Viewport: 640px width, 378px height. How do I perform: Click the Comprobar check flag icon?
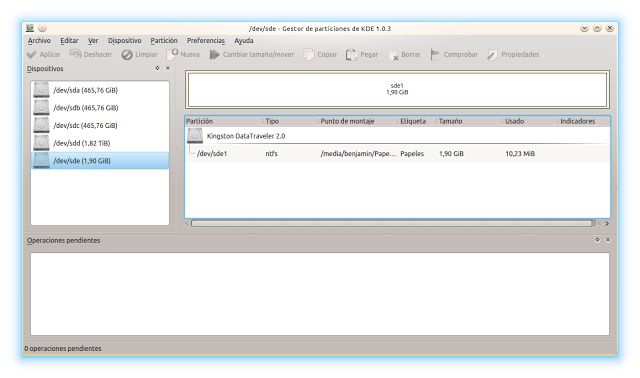click(x=435, y=54)
